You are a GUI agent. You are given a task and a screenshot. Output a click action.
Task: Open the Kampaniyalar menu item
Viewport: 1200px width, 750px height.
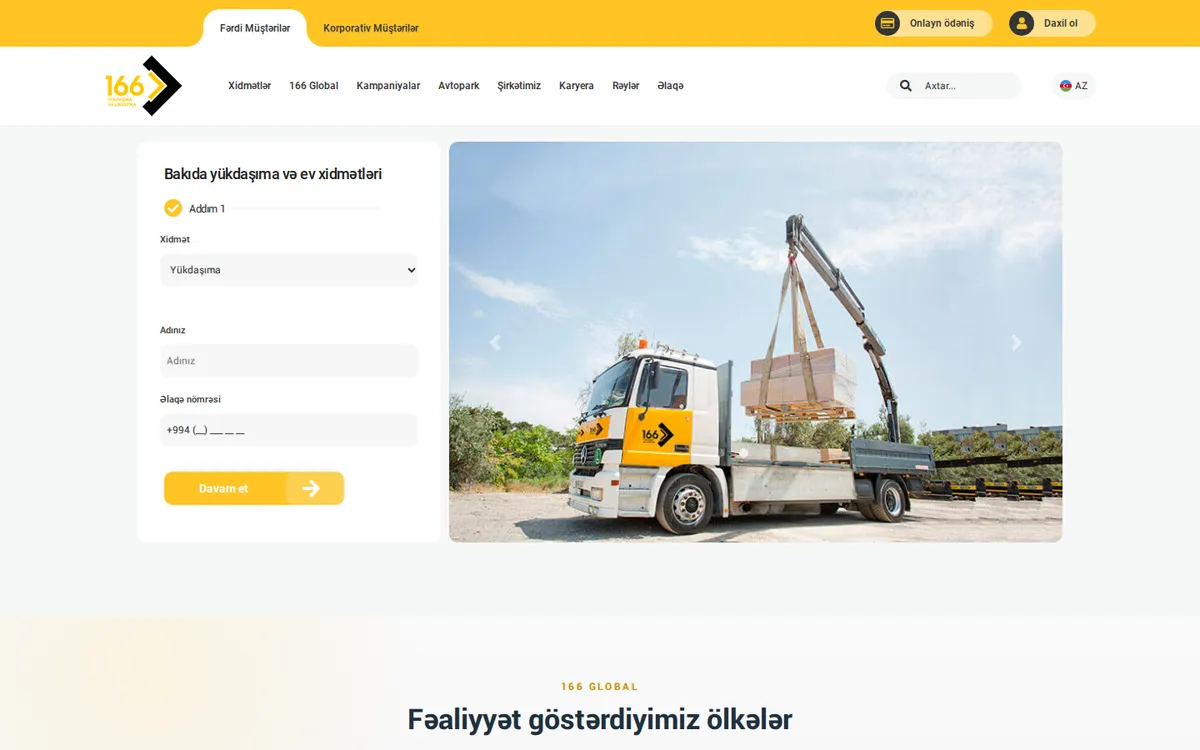[388, 86]
